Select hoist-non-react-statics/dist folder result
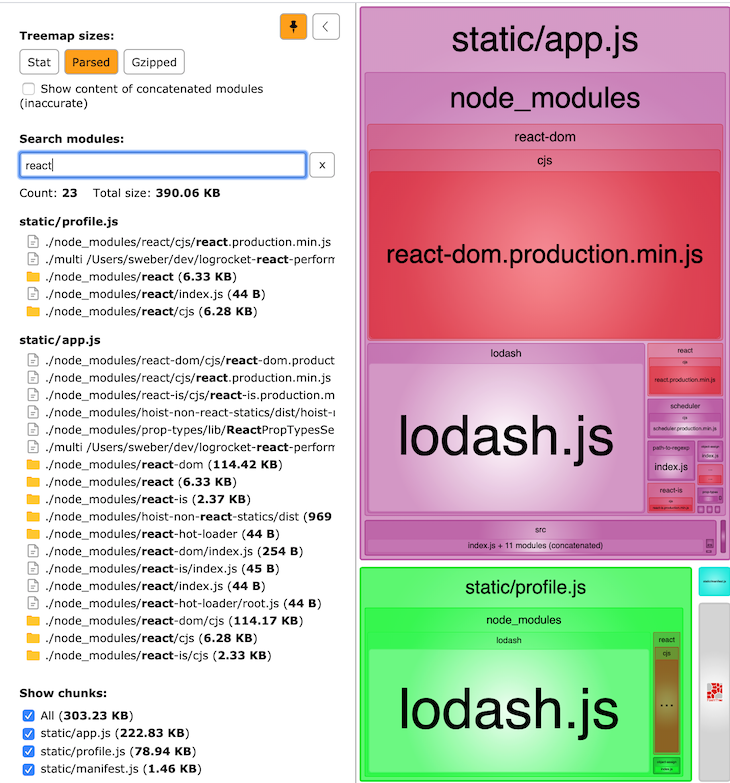The height and width of the screenshot is (783, 730). [x=189, y=517]
